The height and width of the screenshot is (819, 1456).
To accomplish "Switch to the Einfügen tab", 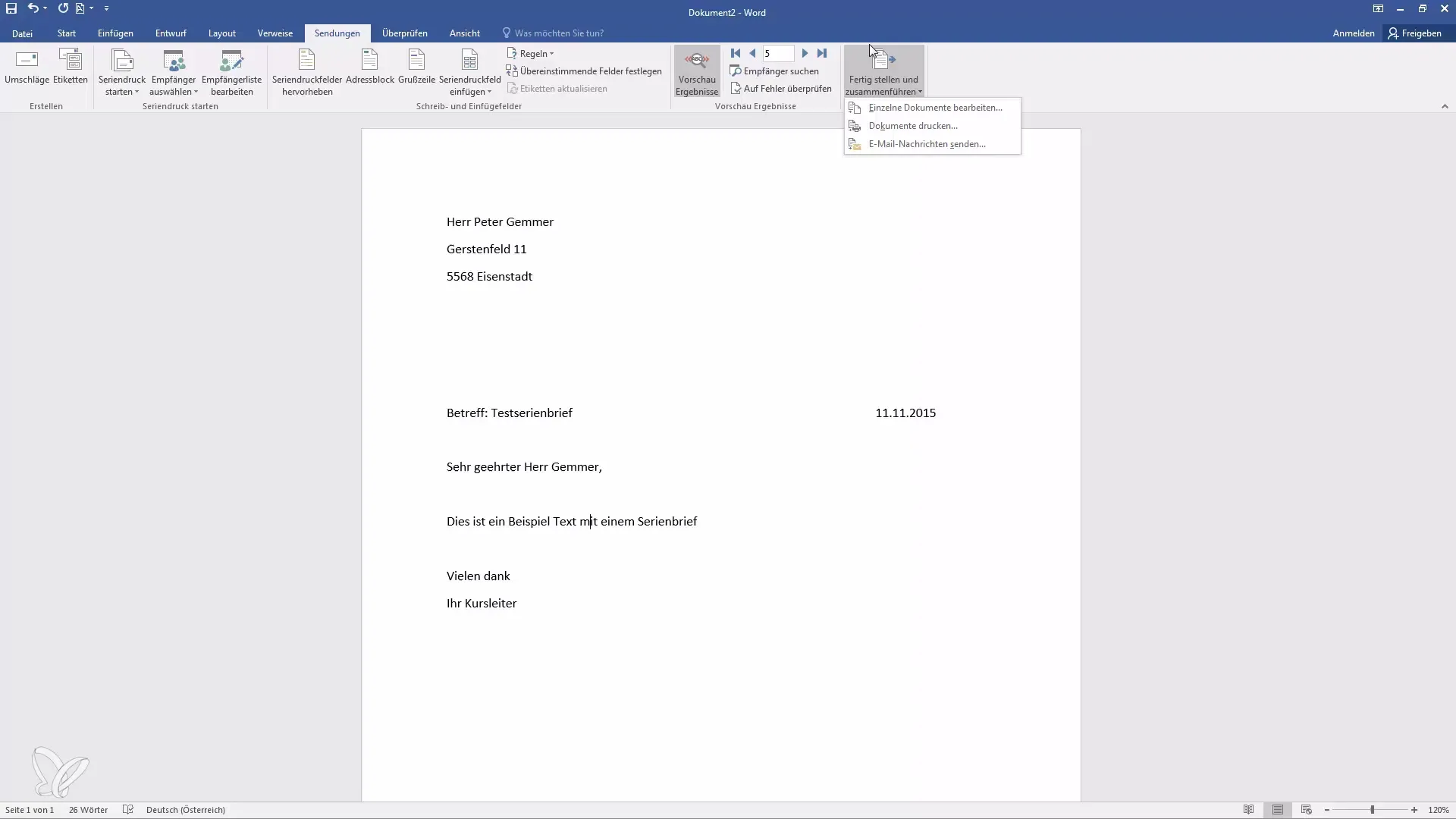I will (115, 33).
